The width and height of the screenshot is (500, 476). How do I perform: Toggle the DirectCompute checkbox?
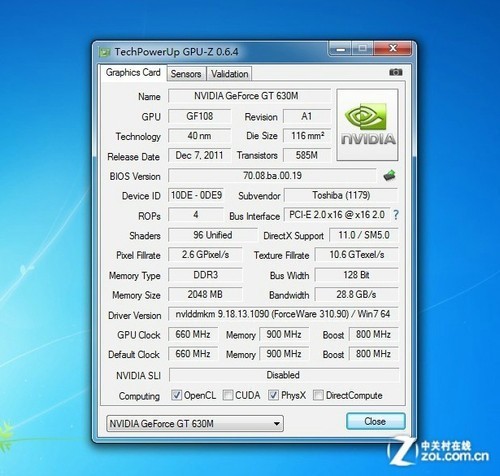pyautogui.click(x=318, y=395)
